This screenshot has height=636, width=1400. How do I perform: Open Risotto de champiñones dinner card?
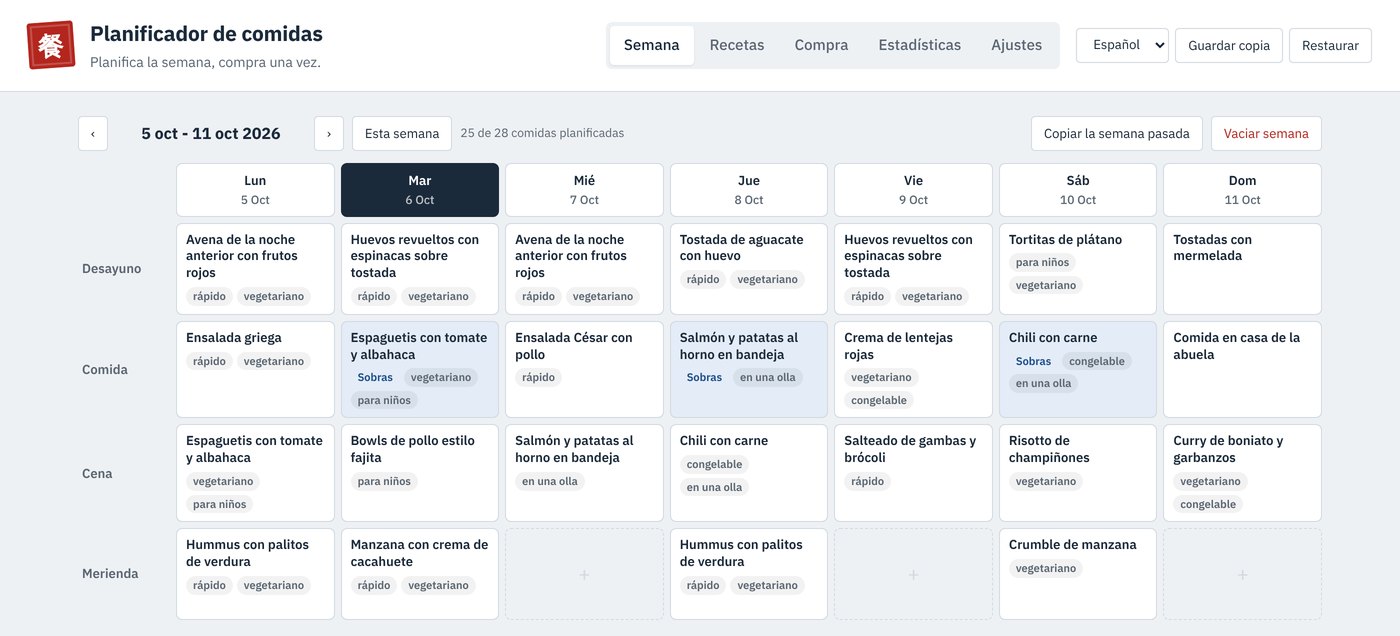pos(1078,473)
